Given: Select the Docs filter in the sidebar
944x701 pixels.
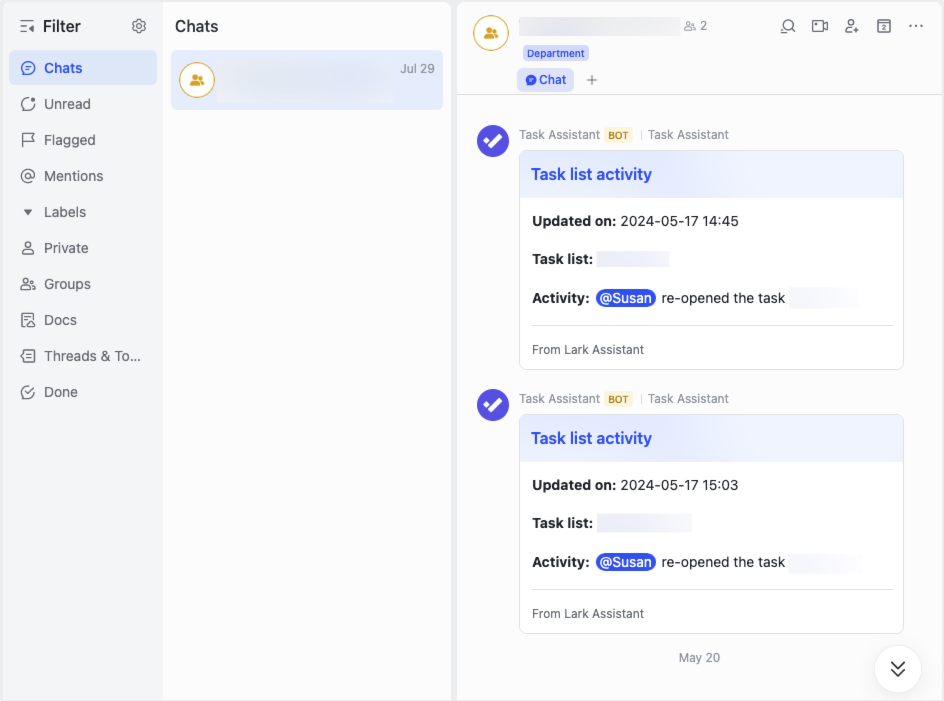Looking at the screenshot, I should coord(65,320).
